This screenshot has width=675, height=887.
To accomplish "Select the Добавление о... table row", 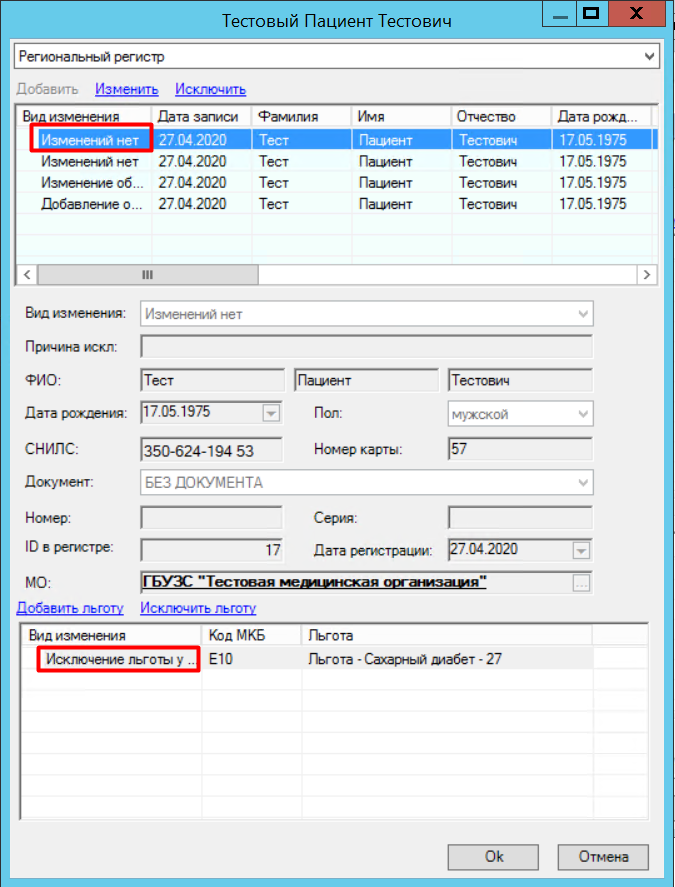I will (x=90, y=204).
